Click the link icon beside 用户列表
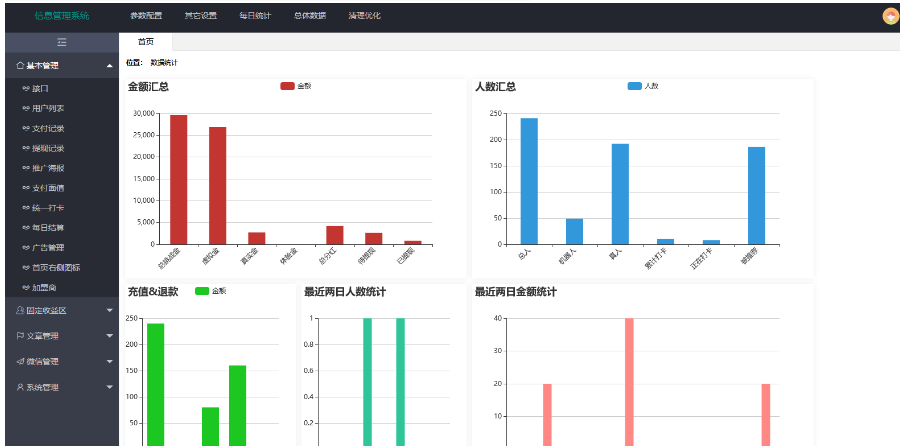 click(x=25, y=108)
